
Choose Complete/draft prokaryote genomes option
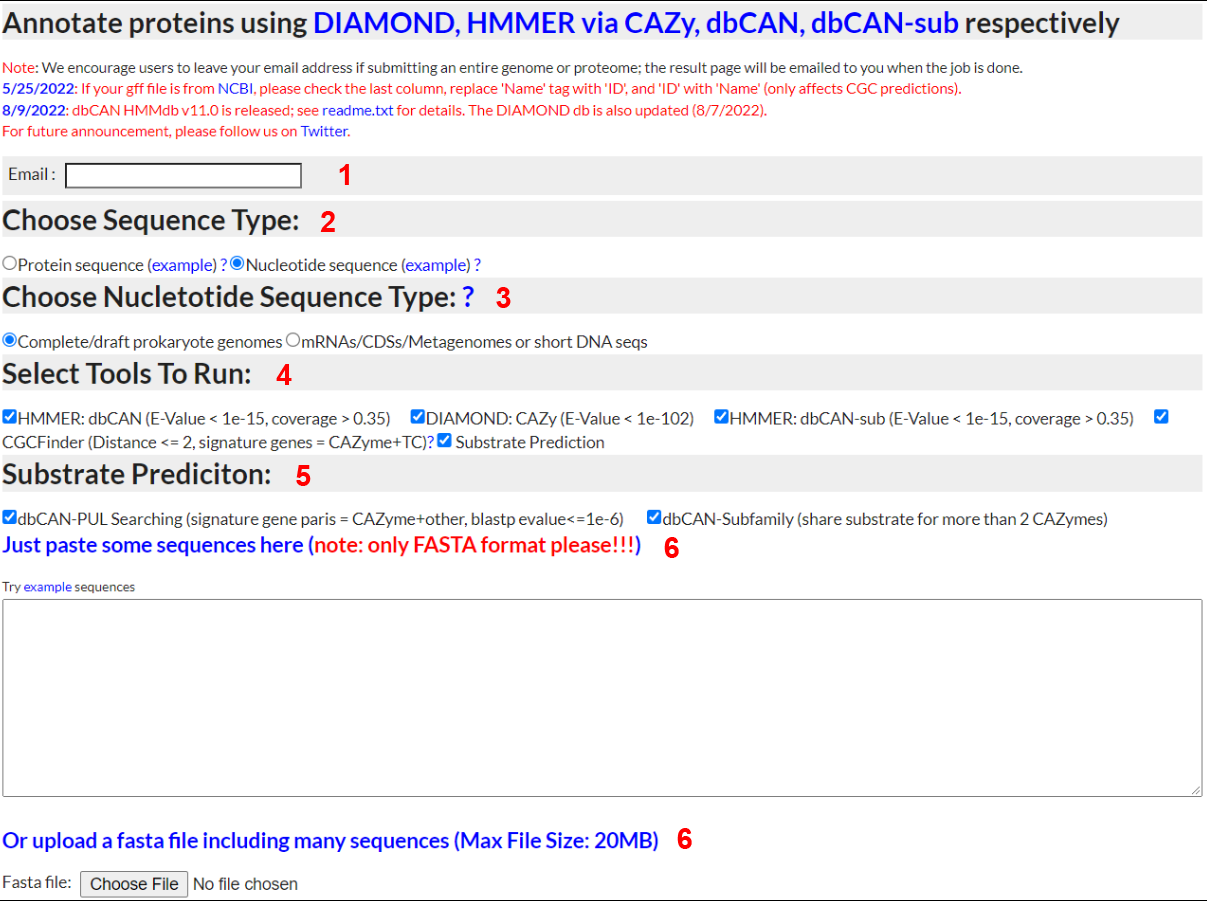pos(10,340)
